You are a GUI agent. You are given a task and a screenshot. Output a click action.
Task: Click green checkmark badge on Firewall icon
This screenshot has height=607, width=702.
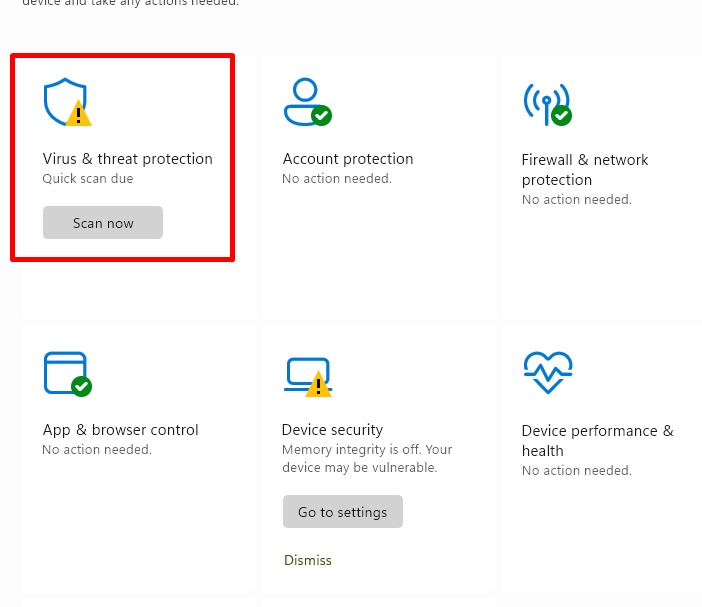point(562,116)
